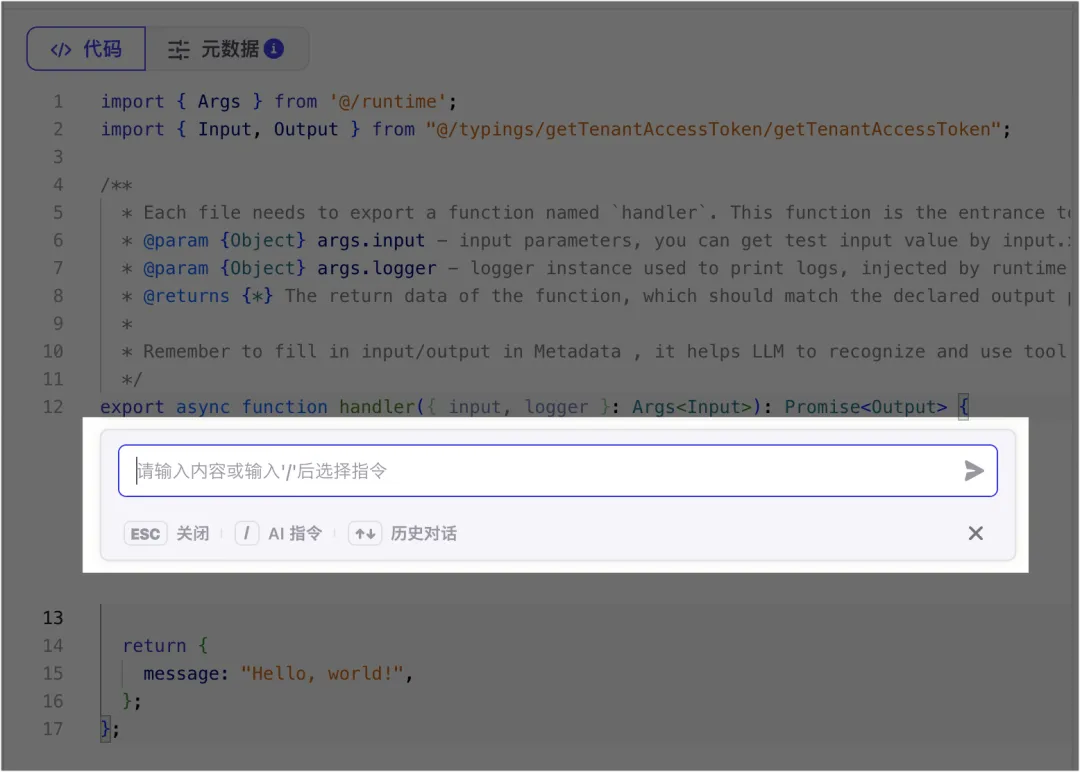Click the Args<Input> type on line 12
The image size is (1080, 772).
692,407
